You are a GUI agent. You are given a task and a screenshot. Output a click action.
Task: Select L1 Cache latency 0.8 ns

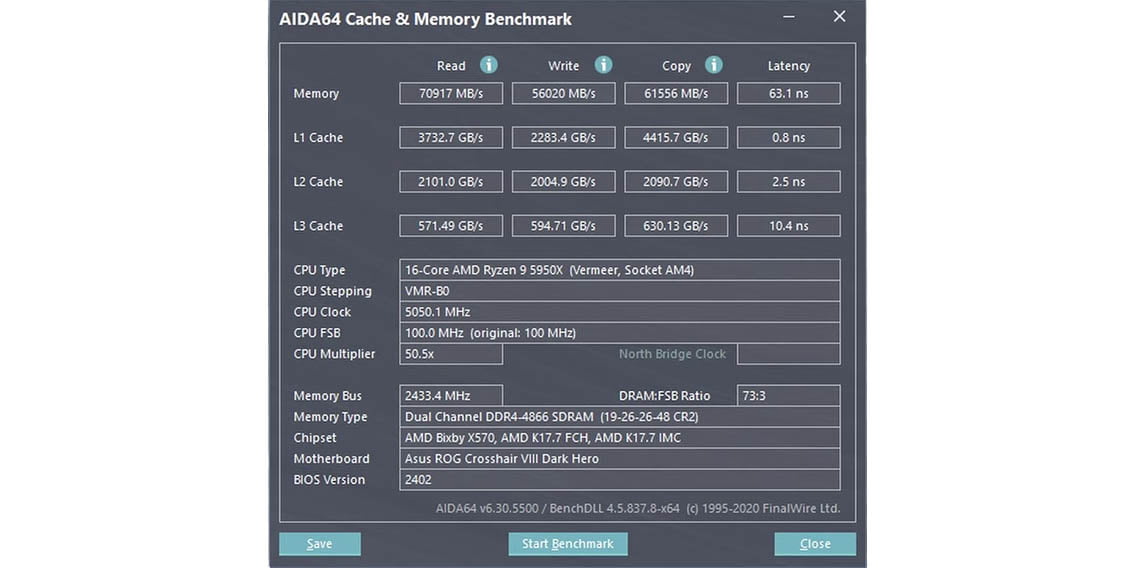point(789,138)
